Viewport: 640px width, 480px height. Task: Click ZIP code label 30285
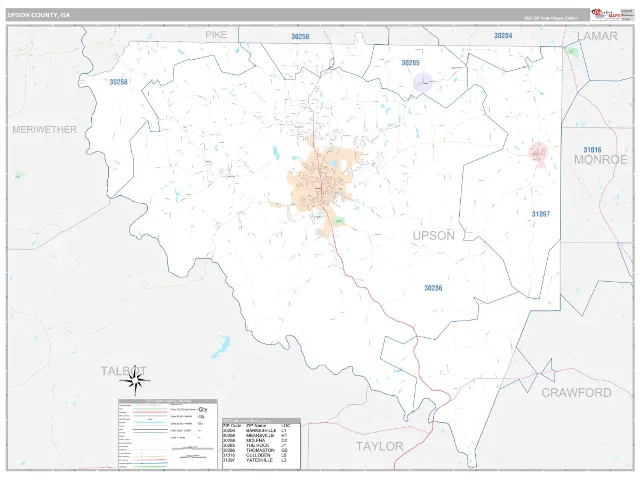tap(410, 62)
